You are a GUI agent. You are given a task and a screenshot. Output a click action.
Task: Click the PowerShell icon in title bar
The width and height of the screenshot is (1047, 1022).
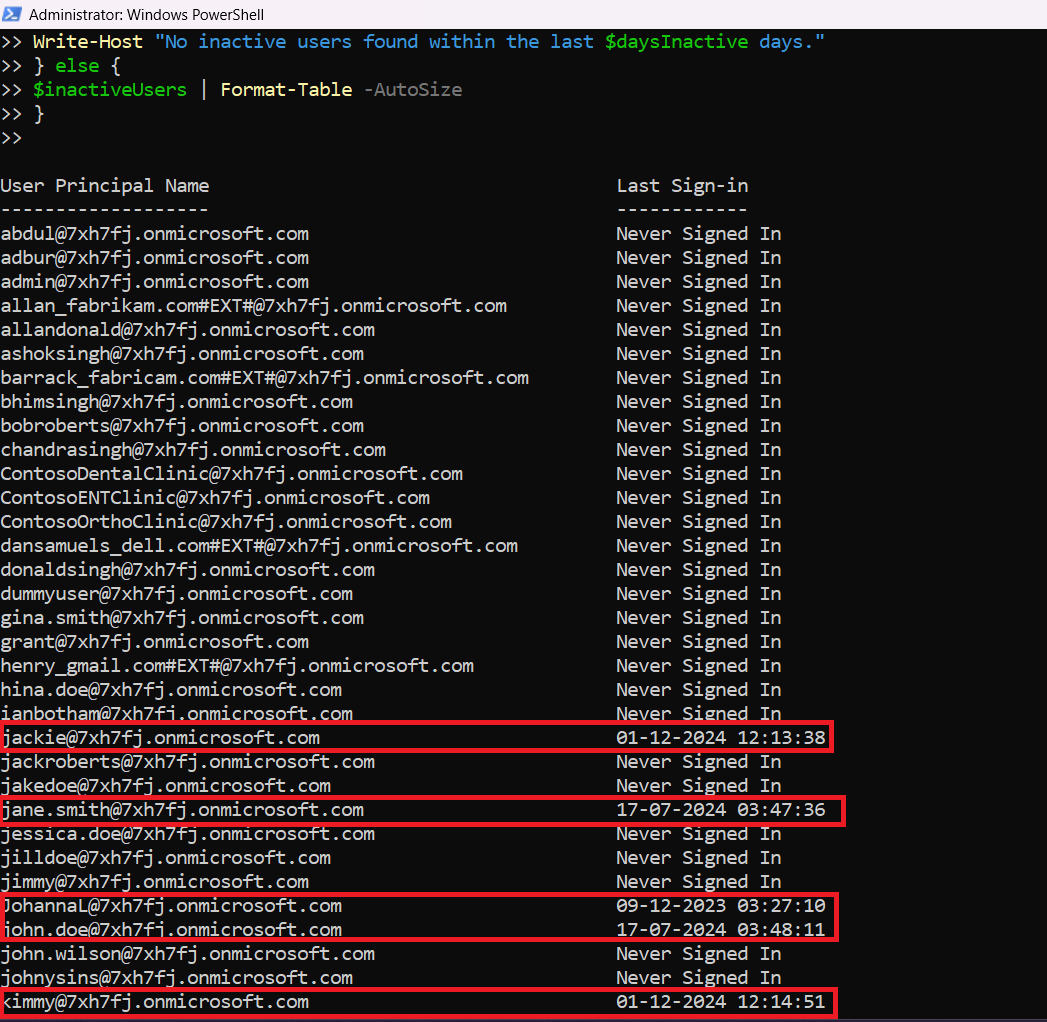tap(13, 15)
